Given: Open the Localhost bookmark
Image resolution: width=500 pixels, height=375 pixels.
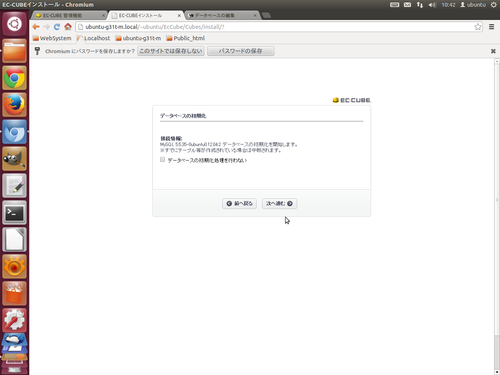Looking at the screenshot, I should click(93, 38).
